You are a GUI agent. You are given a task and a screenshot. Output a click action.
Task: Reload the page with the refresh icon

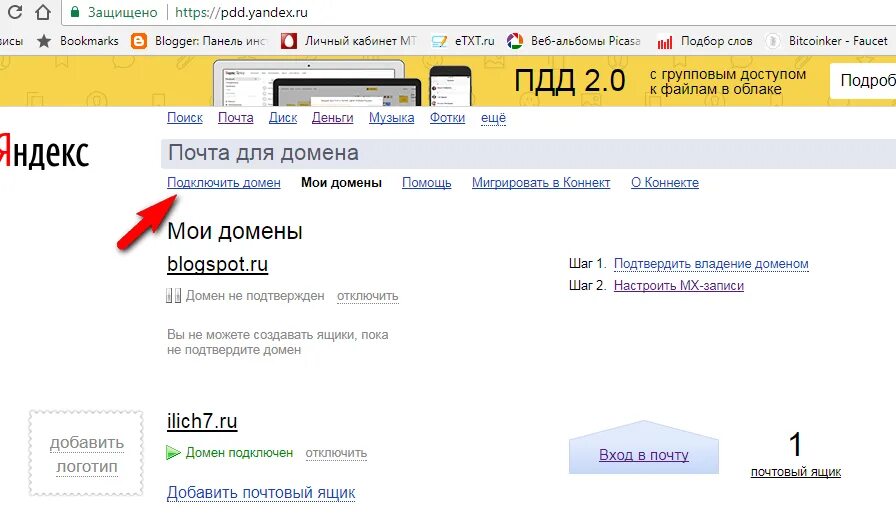14,11
